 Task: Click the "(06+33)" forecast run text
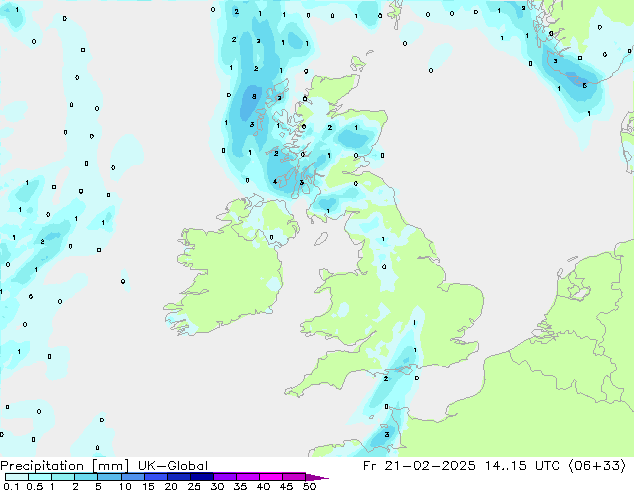coord(597,466)
